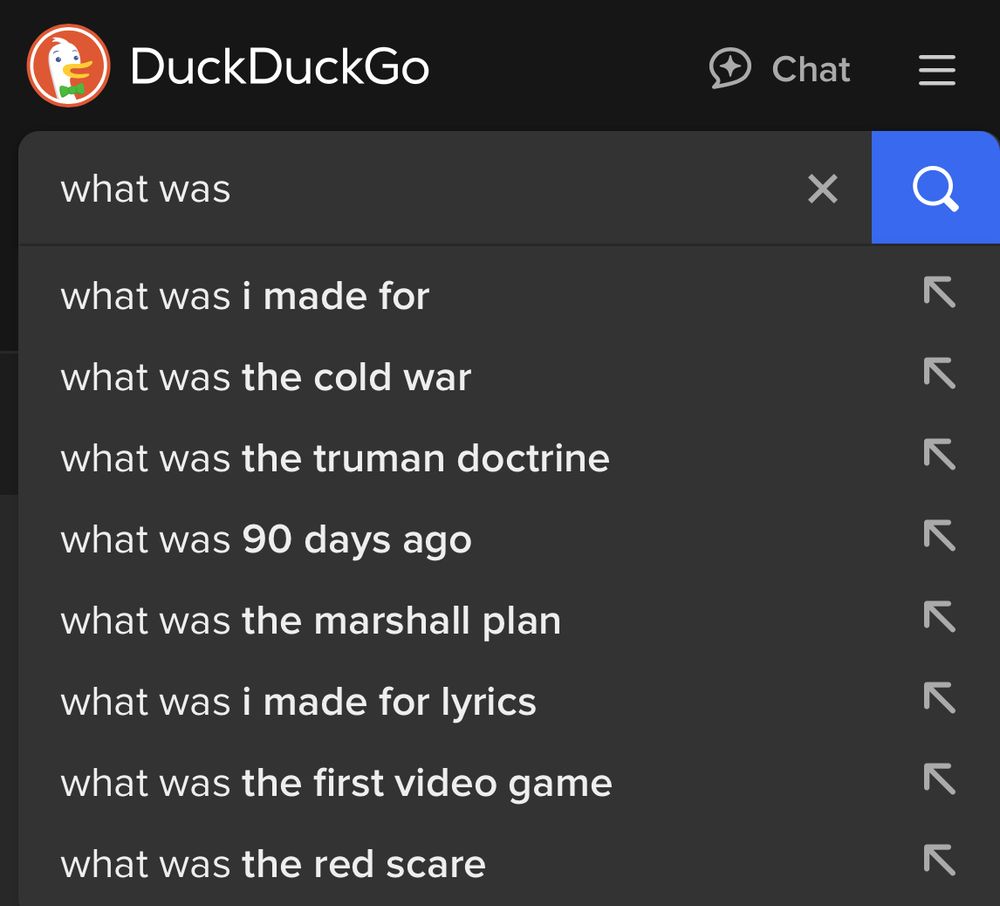Clear the search field with the X
Screen dimensions: 1000x906
(x=822, y=189)
